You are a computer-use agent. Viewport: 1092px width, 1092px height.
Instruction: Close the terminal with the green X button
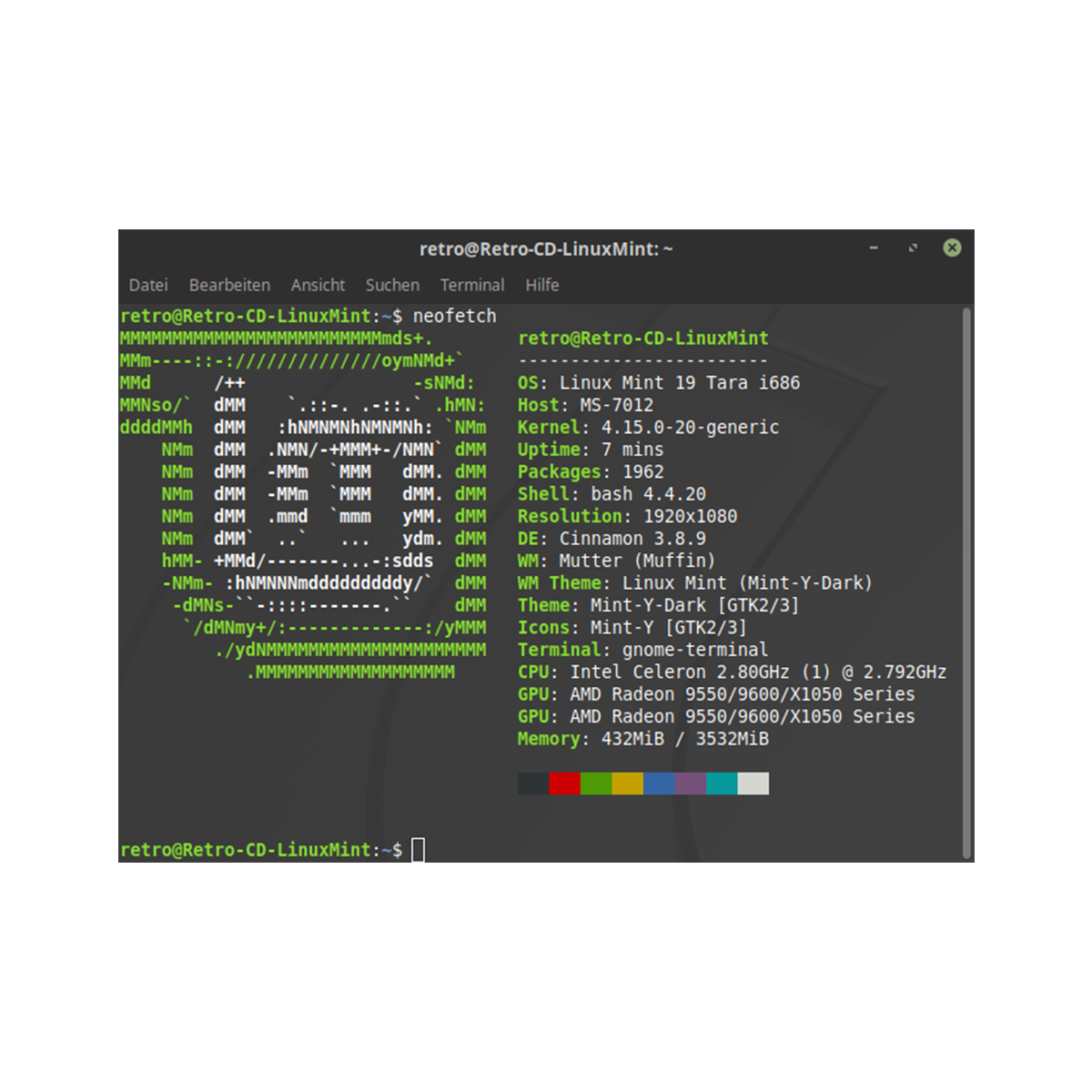[952, 248]
